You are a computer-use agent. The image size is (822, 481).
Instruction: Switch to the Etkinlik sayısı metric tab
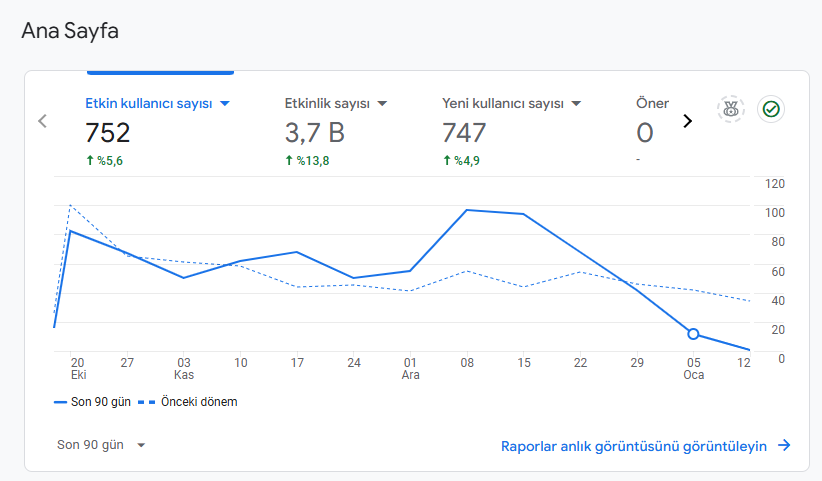click(x=336, y=131)
